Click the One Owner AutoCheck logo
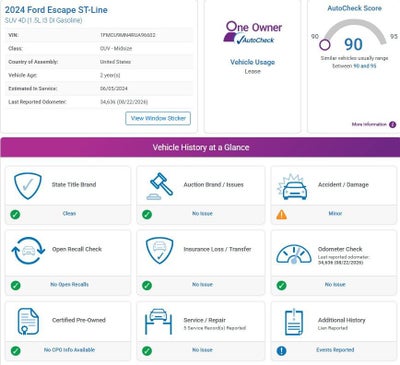 (253, 33)
